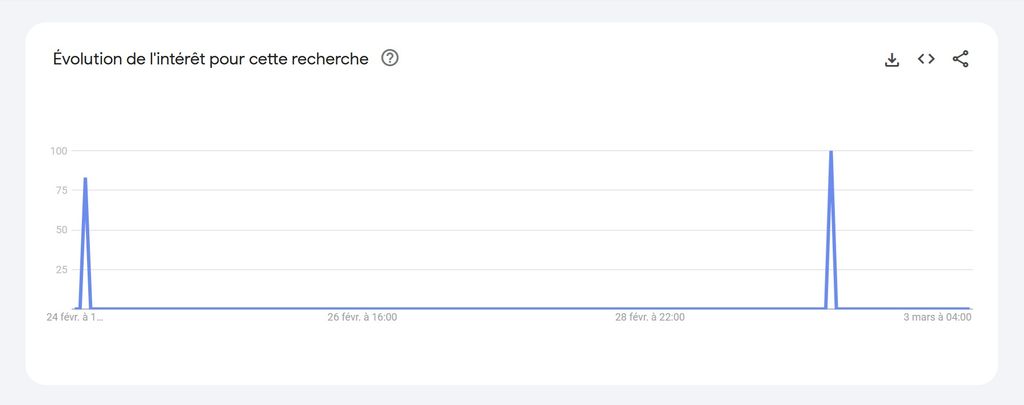Image resolution: width=1024 pixels, height=405 pixels.
Task: Click the "Évolution de l'intérêt pour cette recherche" title
Action: point(210,59)
